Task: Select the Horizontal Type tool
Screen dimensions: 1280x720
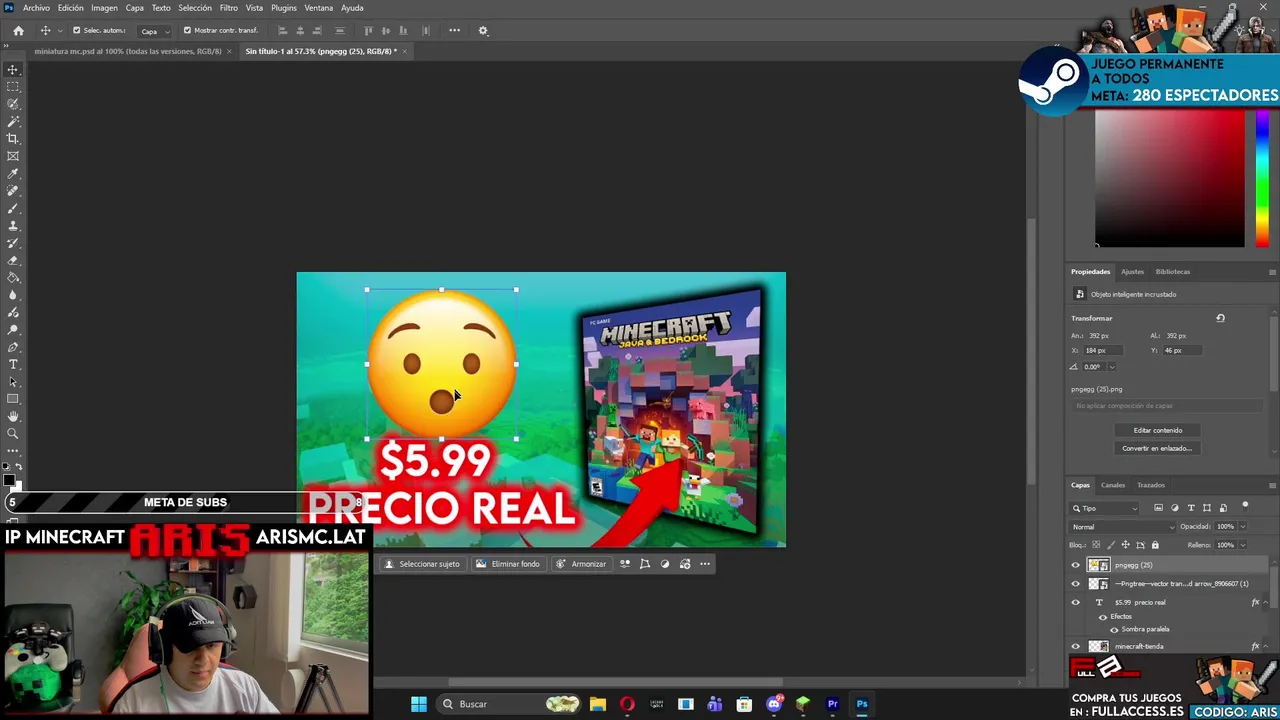Action: 13,364
